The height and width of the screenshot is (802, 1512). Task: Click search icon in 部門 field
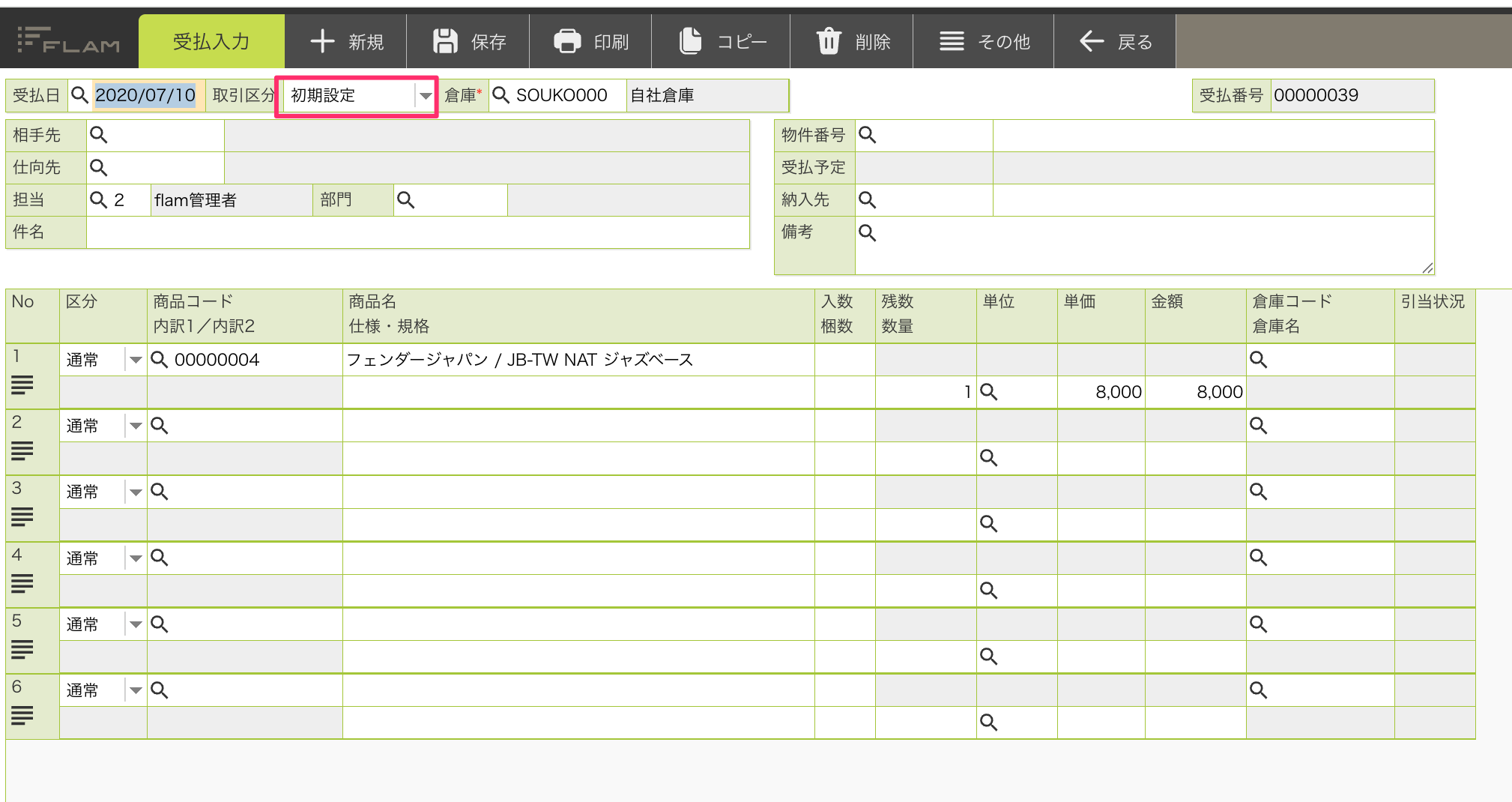405,199
